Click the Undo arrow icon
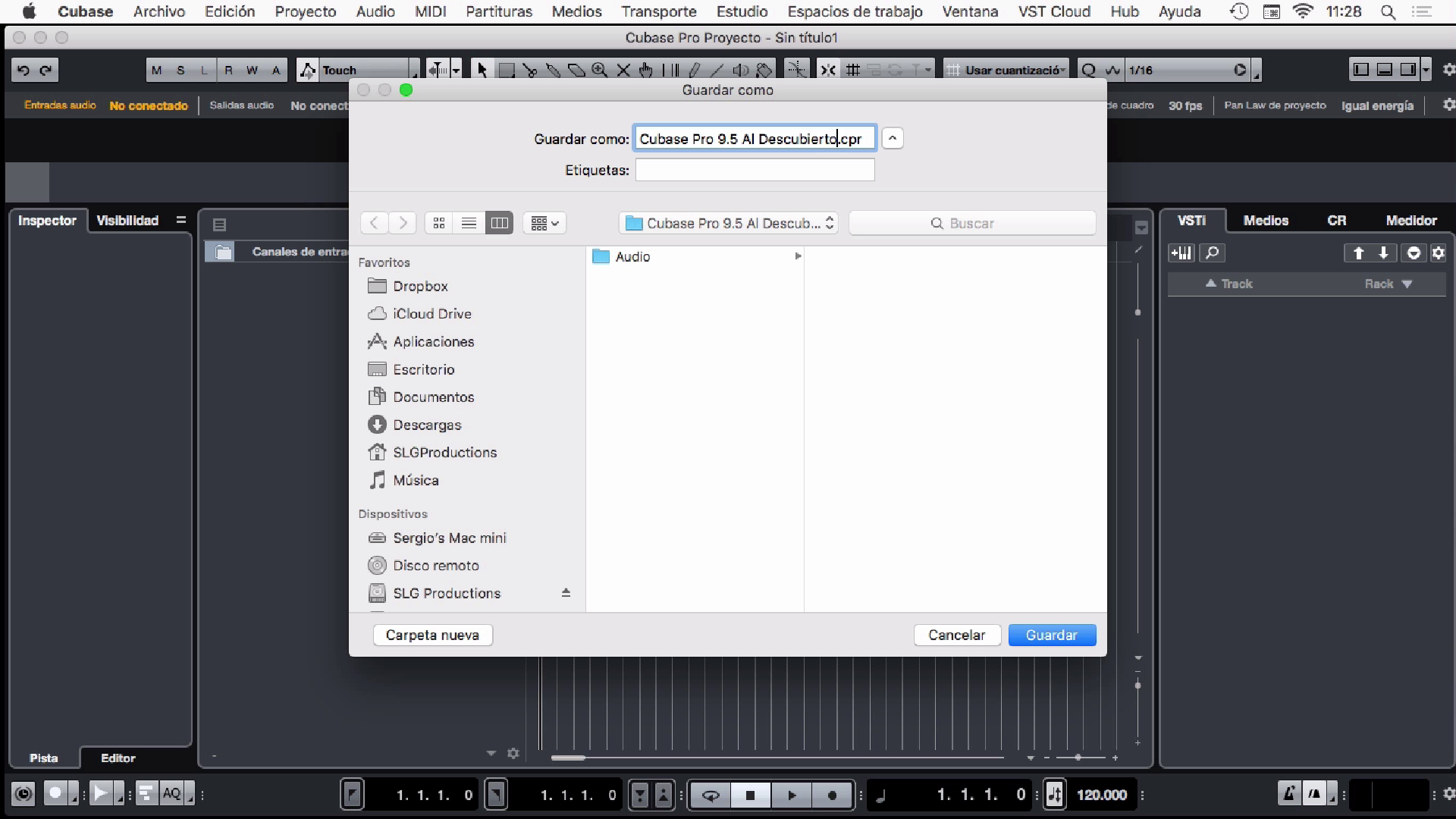 (x=24, y=71)
